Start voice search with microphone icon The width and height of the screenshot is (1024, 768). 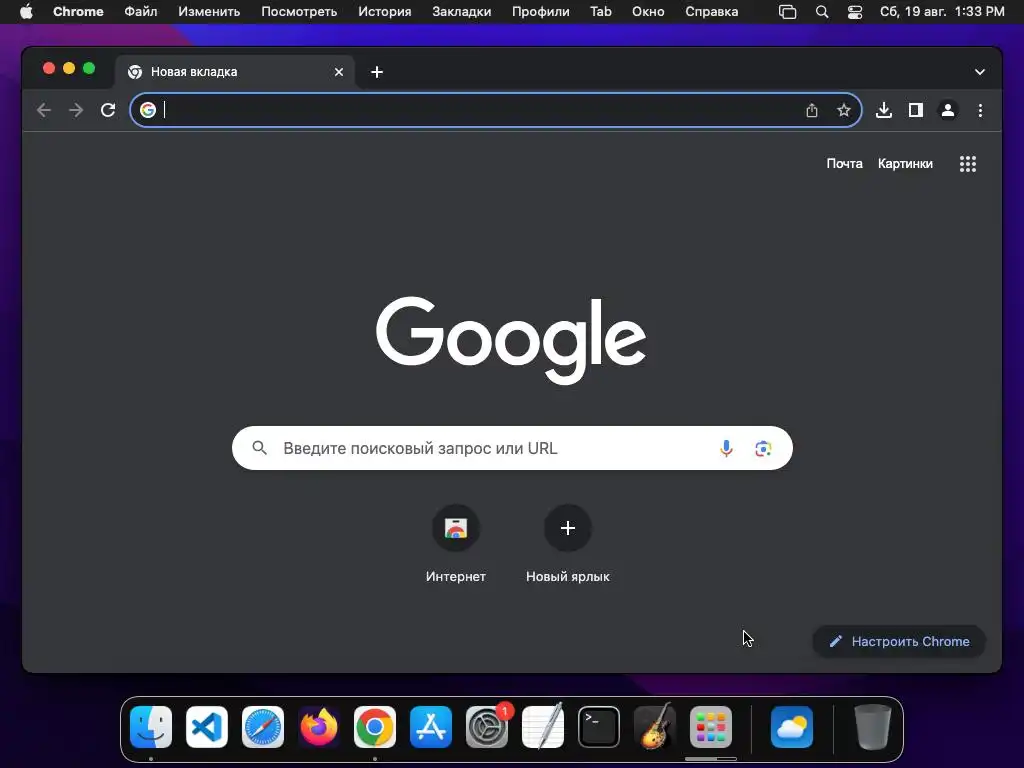click(x=726, y=448)
